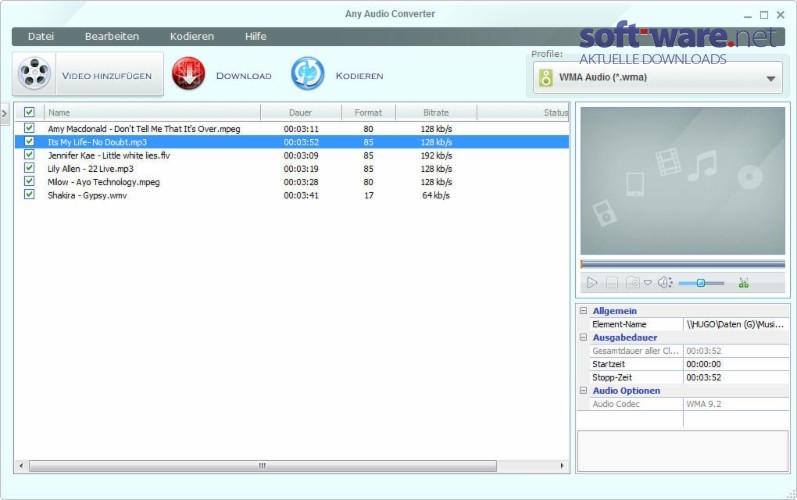Uncheck the Amy Macdonald file checkbox
The height and width of the screenshot is (500, 797).
(x=29, y=128)
